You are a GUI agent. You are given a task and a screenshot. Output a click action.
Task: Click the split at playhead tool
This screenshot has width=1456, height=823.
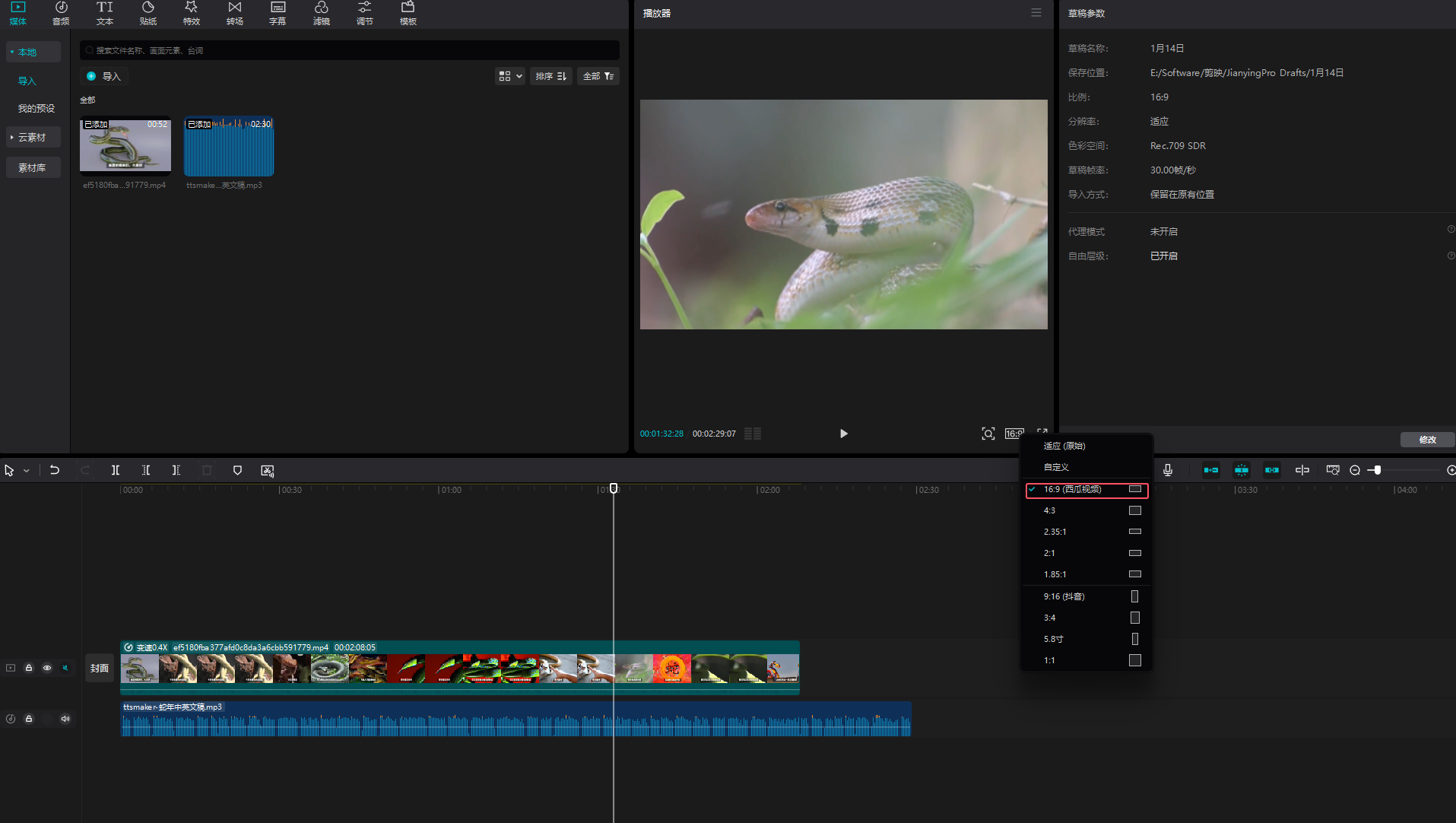[x=116, y=470]
